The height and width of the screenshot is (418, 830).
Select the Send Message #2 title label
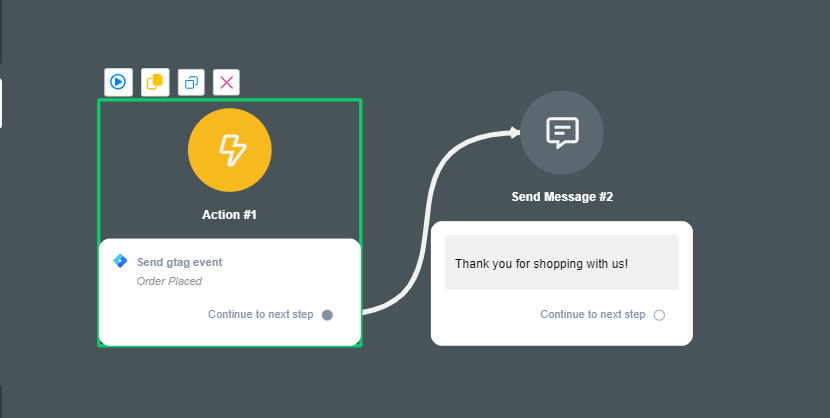coord(562,197)
